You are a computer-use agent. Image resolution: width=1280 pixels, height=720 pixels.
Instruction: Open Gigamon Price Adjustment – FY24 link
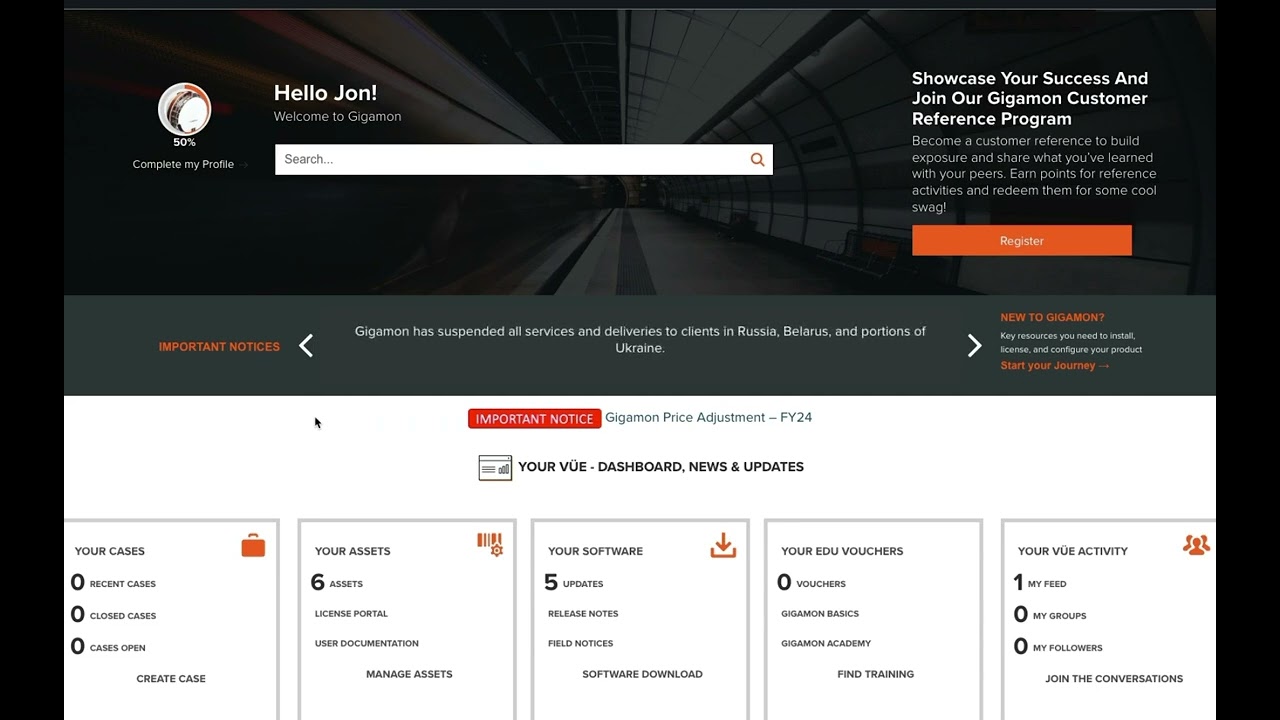coord(708,417)
